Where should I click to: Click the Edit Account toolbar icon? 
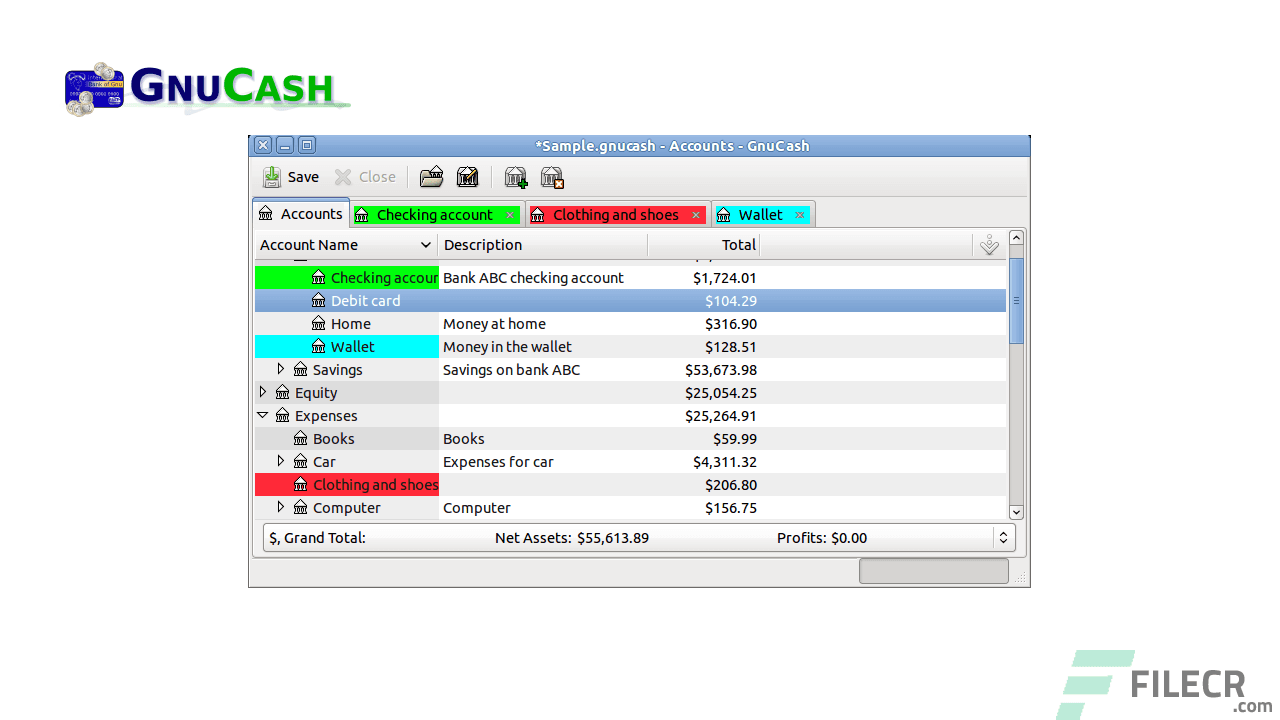click(467, 177)
